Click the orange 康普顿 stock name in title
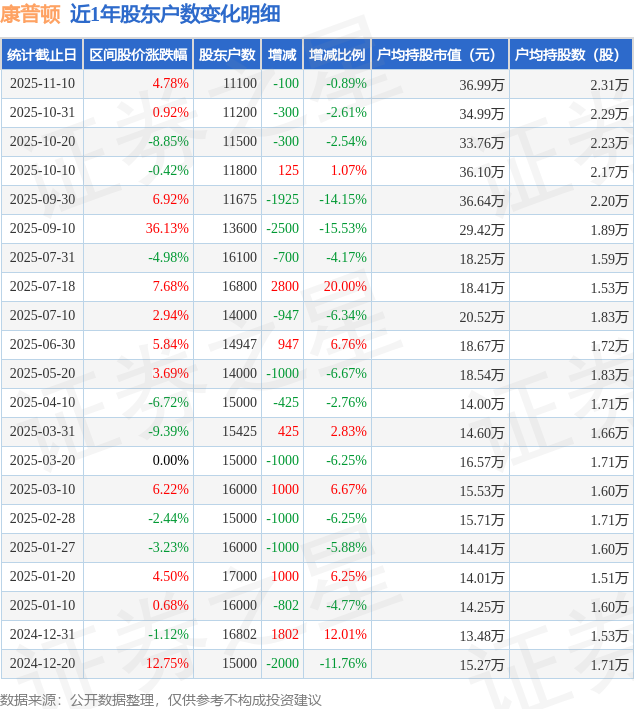The height and width of the screenshot is (709, 634). click(x=31, y=14)
